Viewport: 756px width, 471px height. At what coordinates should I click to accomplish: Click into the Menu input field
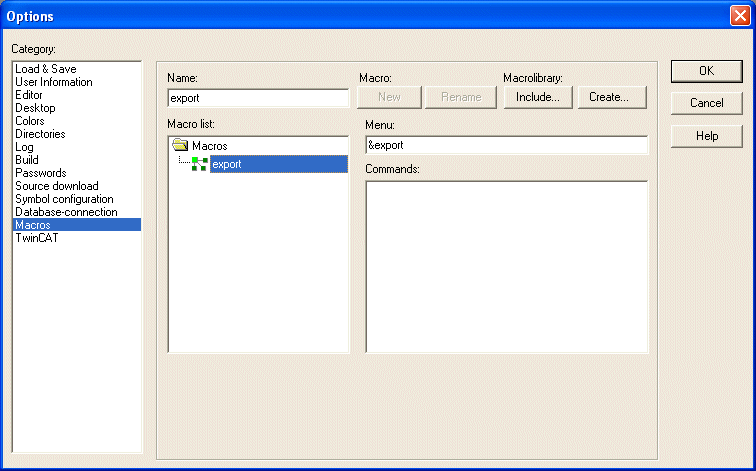coord(506,145)
